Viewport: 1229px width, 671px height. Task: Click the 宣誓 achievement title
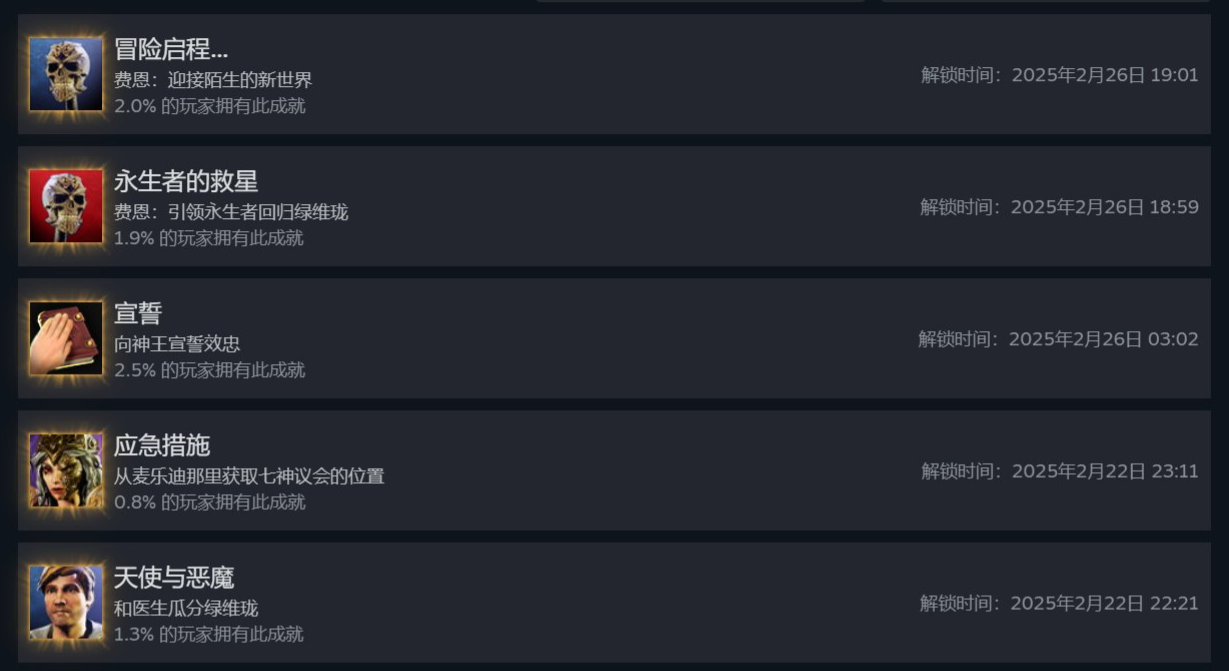tap(138, 313)
